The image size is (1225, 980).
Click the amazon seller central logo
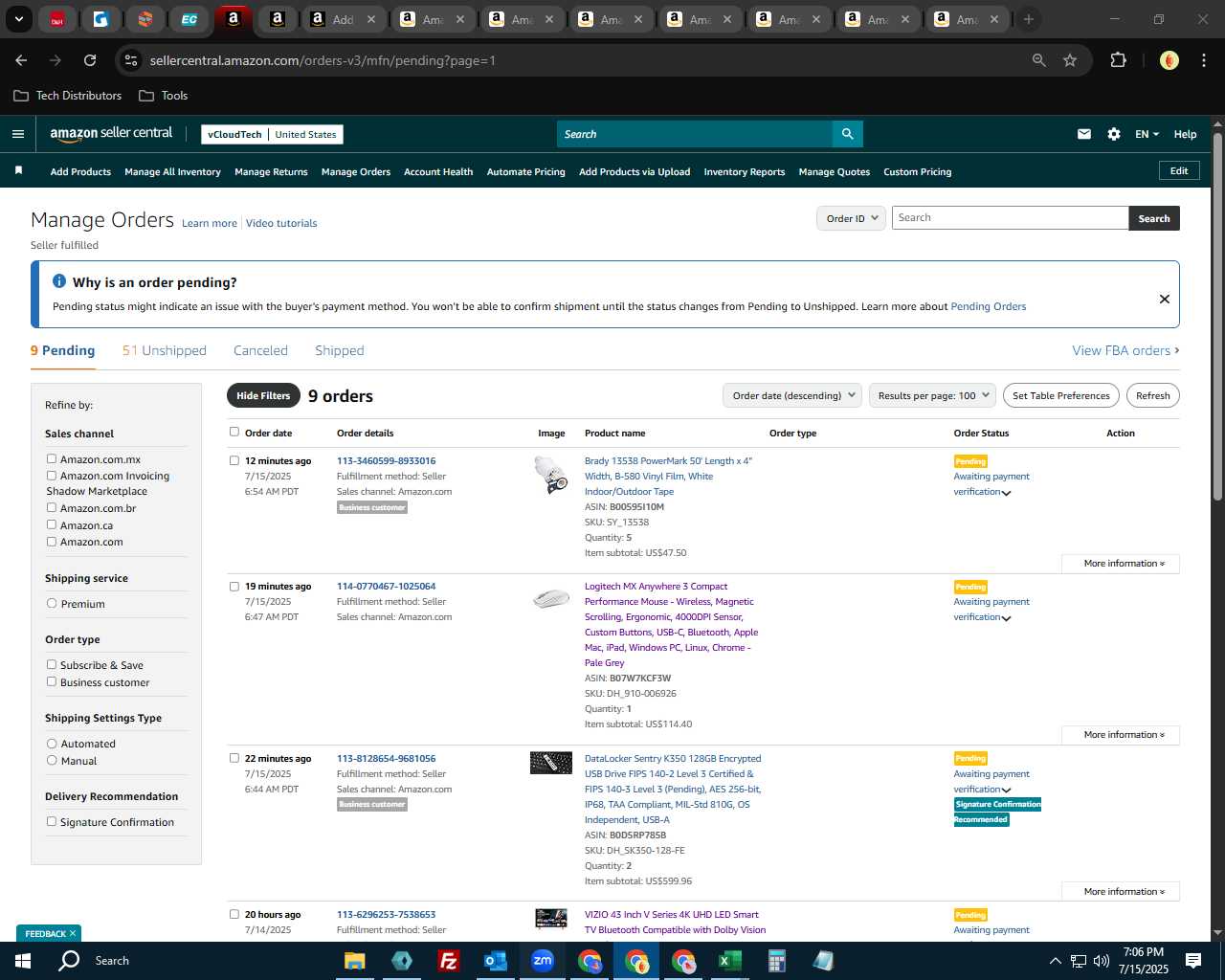pyautogui.click(x=111, y=134)
